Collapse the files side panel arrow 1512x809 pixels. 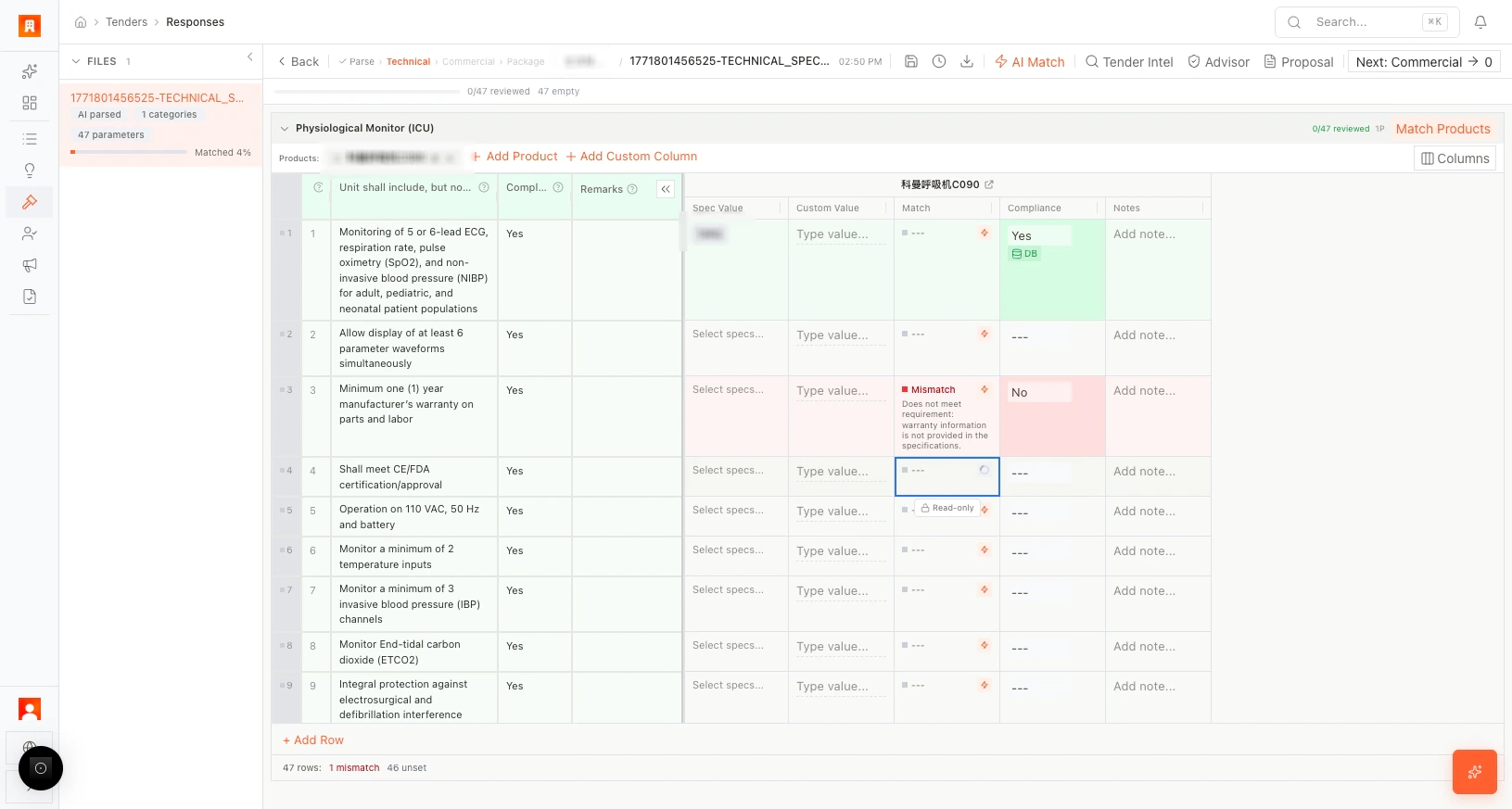tap(250, 57)
